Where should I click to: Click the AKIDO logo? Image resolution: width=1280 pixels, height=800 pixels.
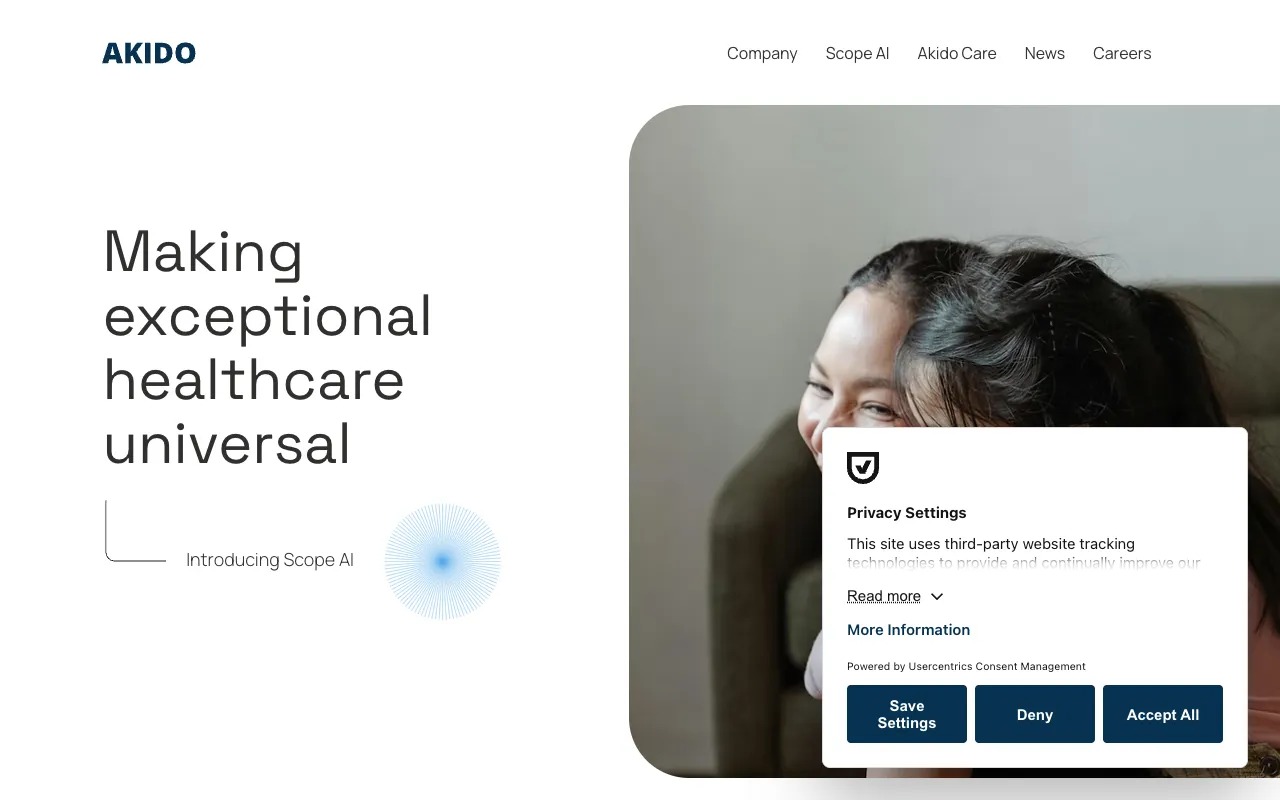click(149, 53)
